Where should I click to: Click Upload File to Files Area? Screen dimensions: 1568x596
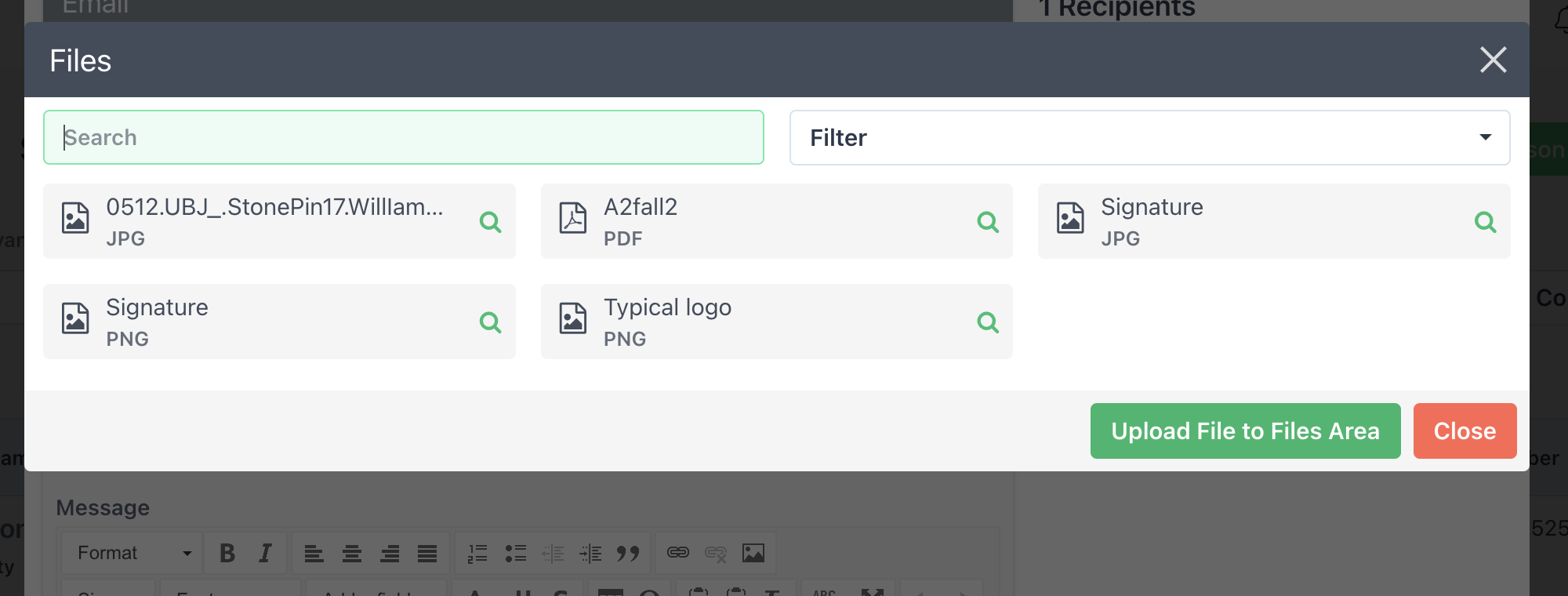1245,431
